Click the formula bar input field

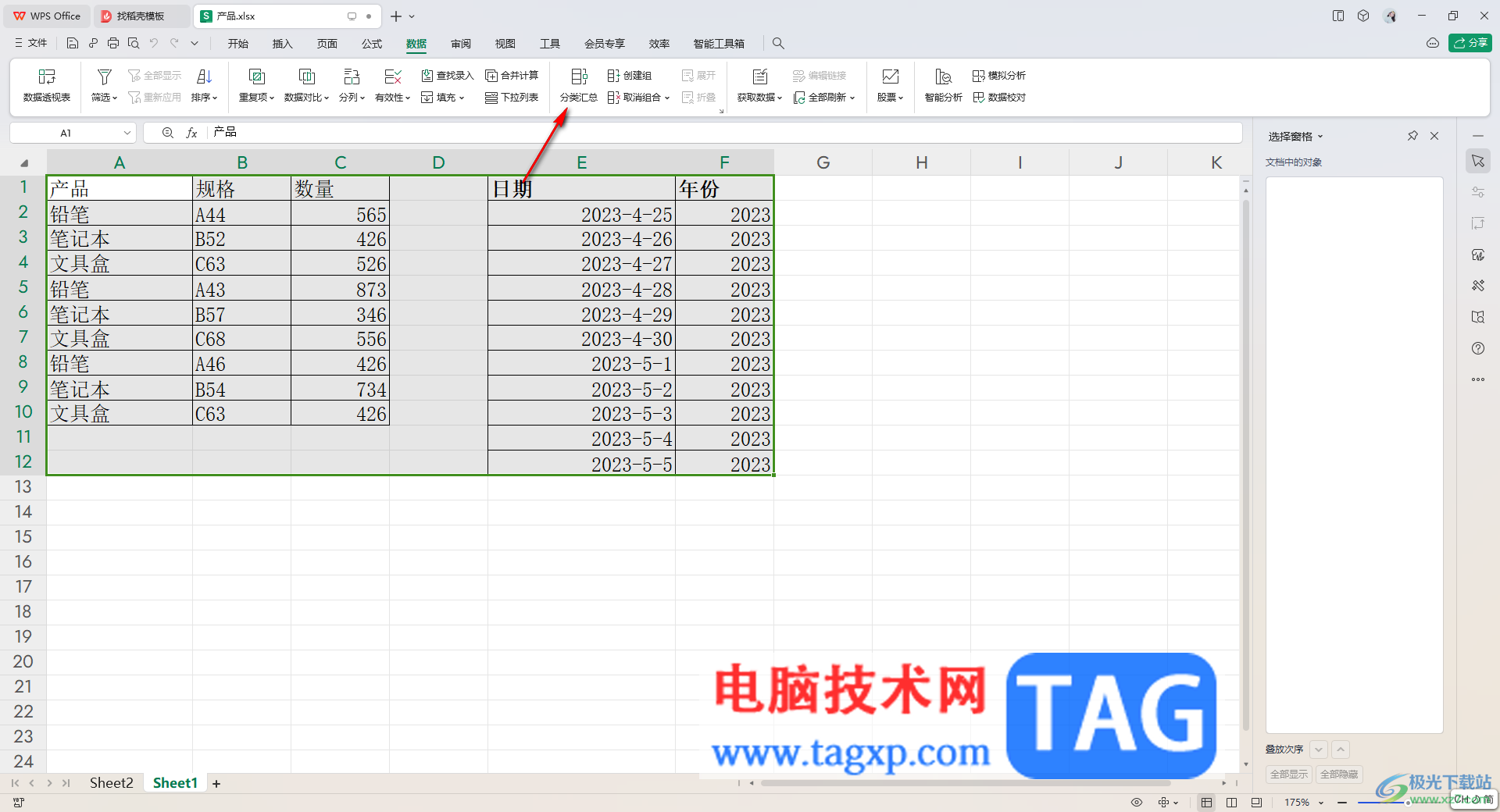[x=725, y=133]
